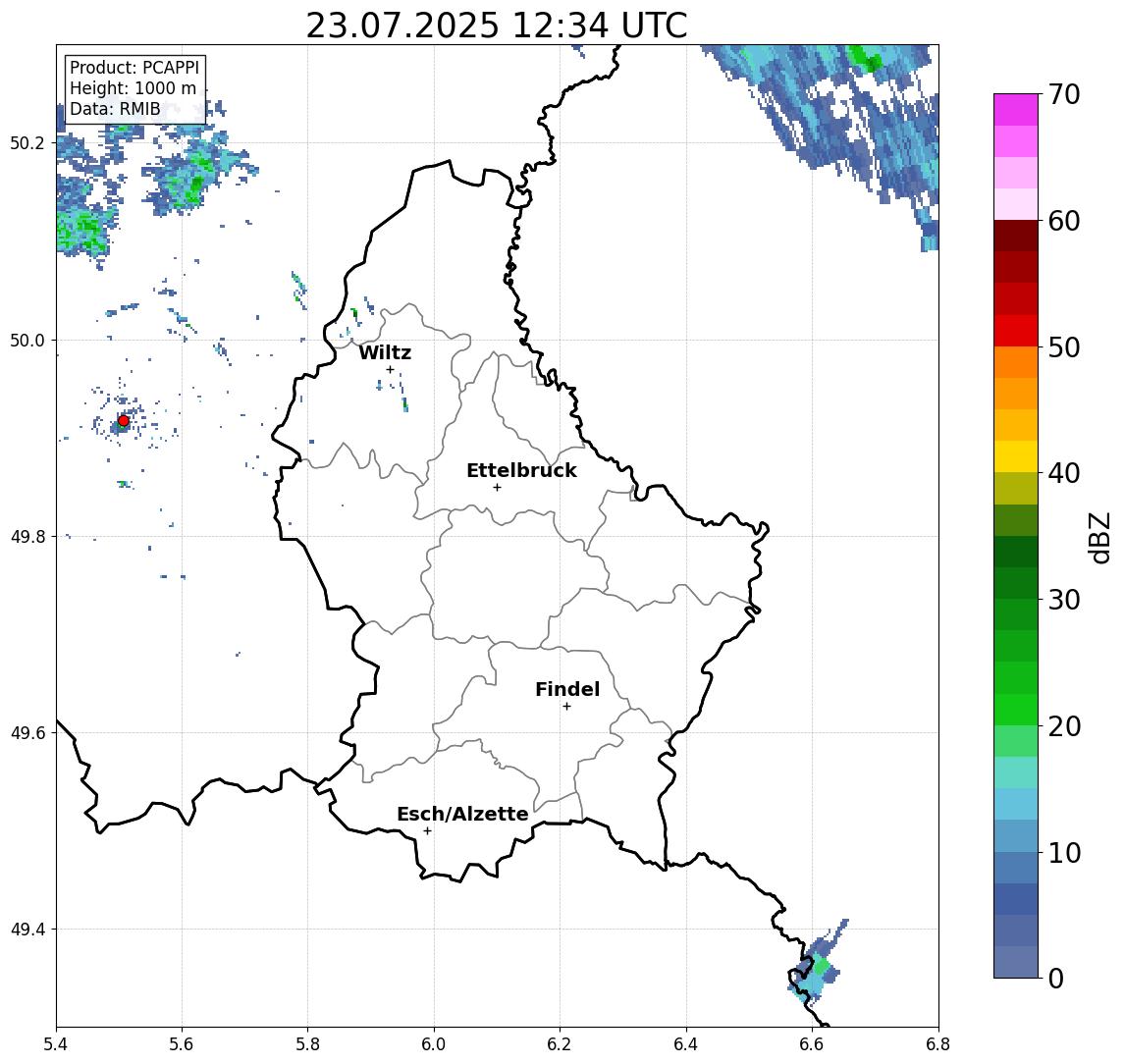Click the latitude tick label 49.6
The height and width of the screenshot is (1064, 1124).
click(x=27, y=733)
